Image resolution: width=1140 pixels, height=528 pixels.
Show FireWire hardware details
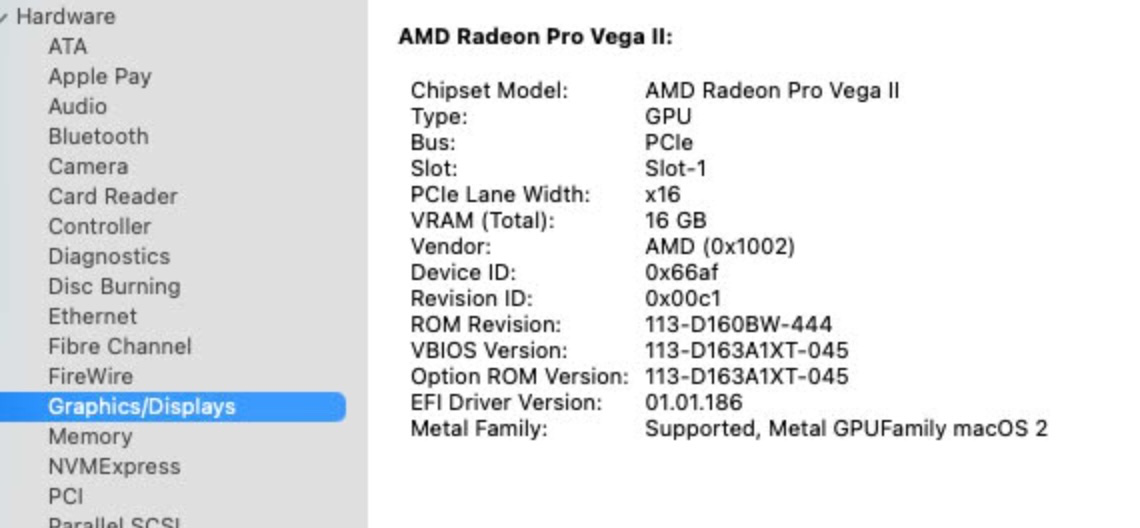pyautogui.click(x=90, y=377)
